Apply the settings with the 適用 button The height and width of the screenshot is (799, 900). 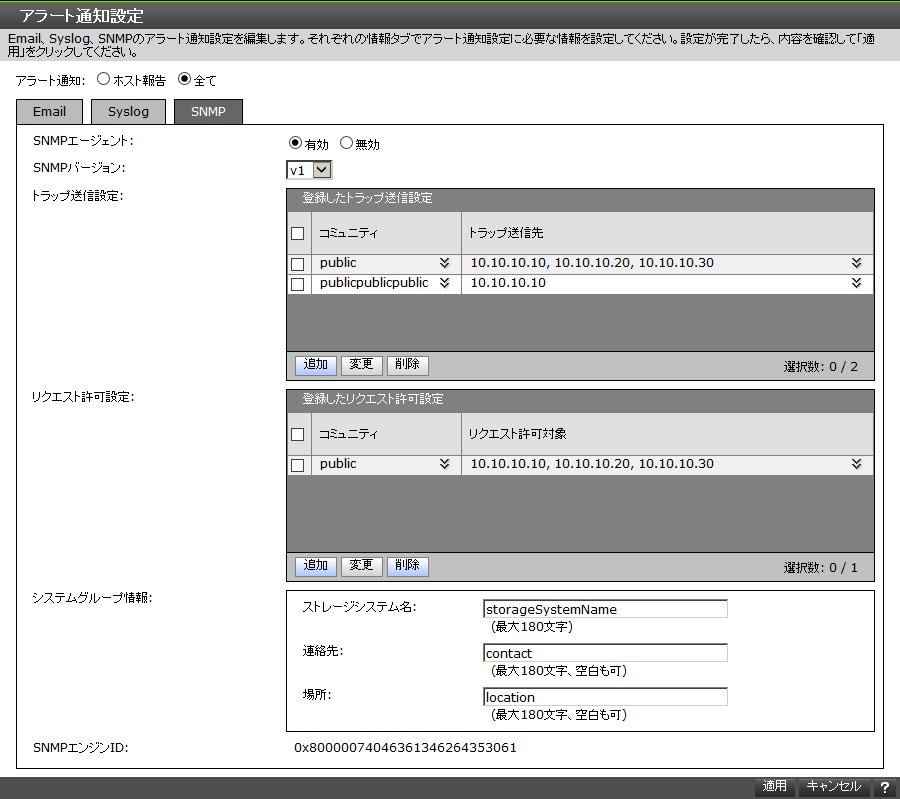pyautogui.click(x=774, y=786)
